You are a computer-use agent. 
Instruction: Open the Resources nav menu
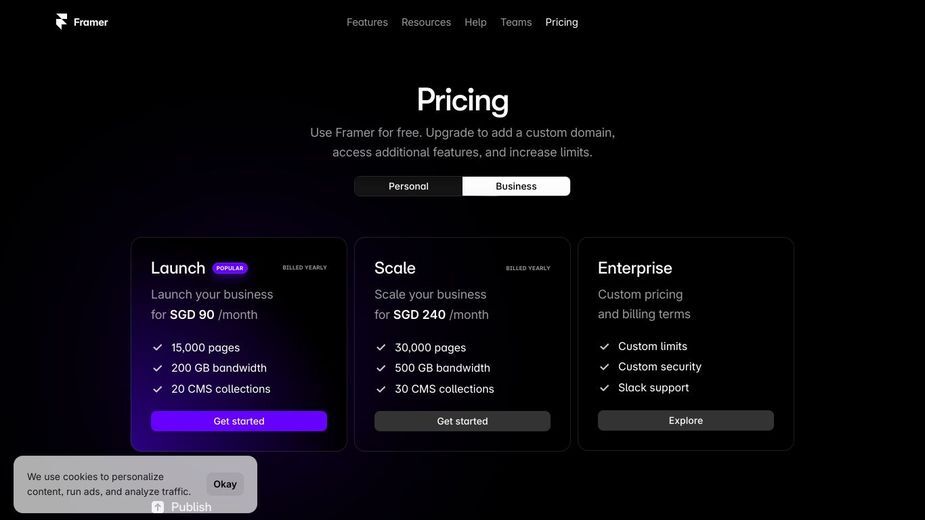coord(426,22)
